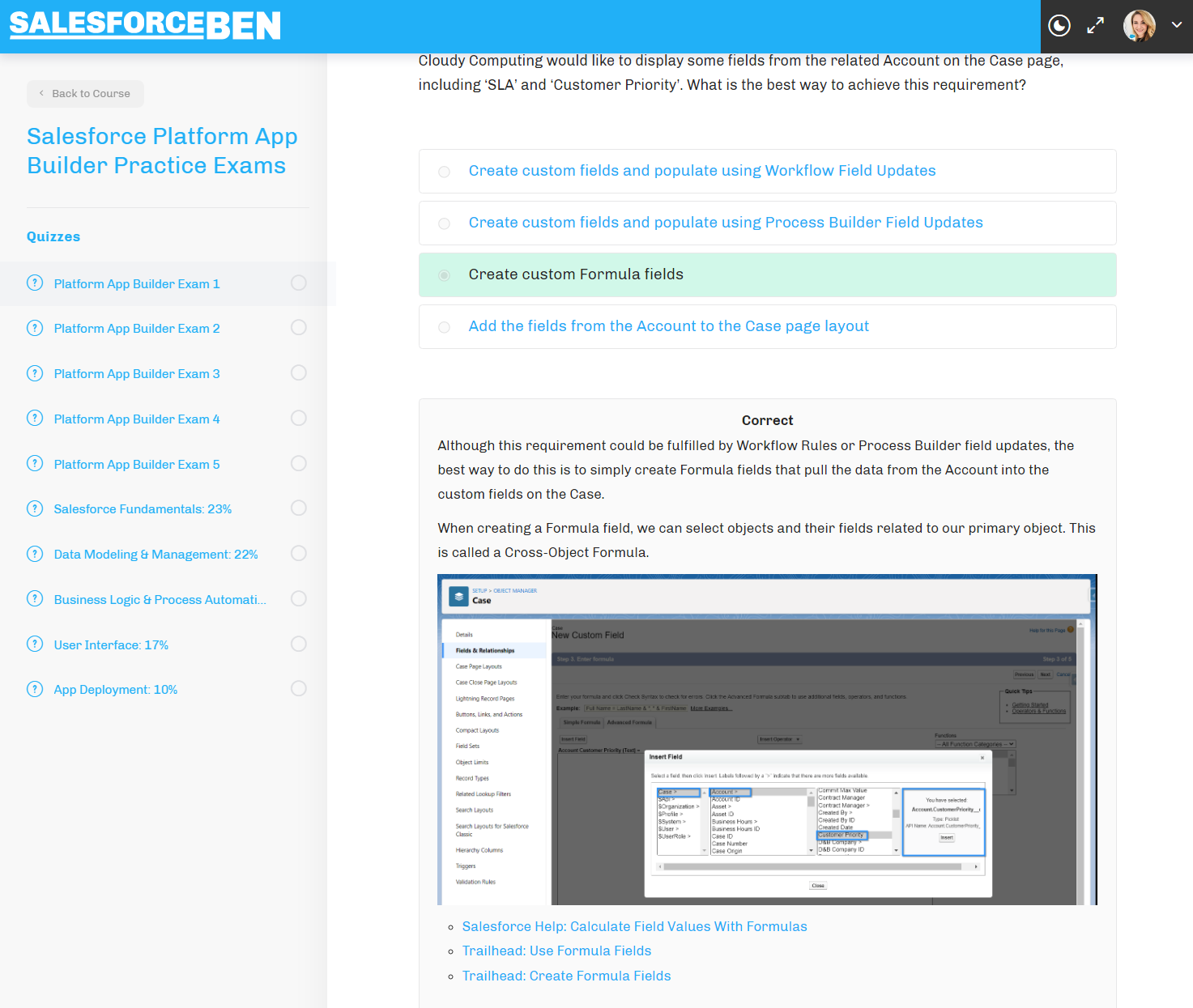Toggle completion circle for Salesforce Fundamentals
Screen dimensions: 1193x1008
pyautogui.click(x=299, y=508)
